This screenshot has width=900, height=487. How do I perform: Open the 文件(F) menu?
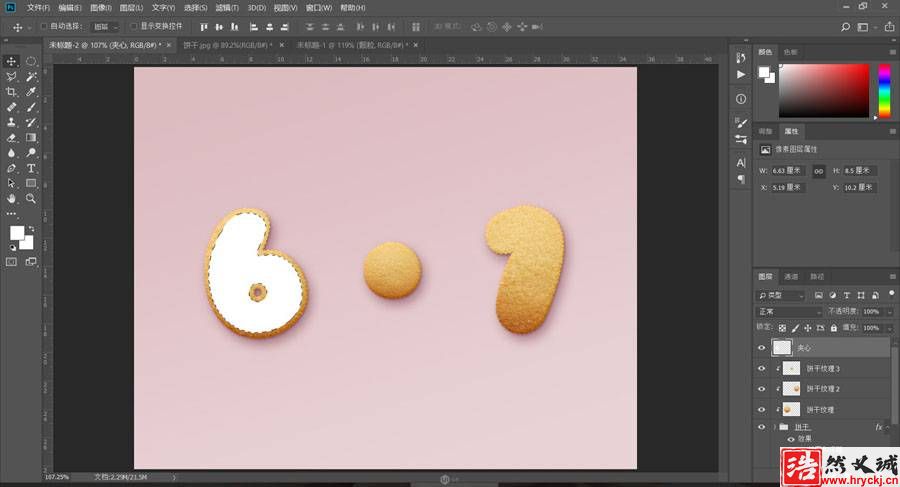click(x=38, y=7)
